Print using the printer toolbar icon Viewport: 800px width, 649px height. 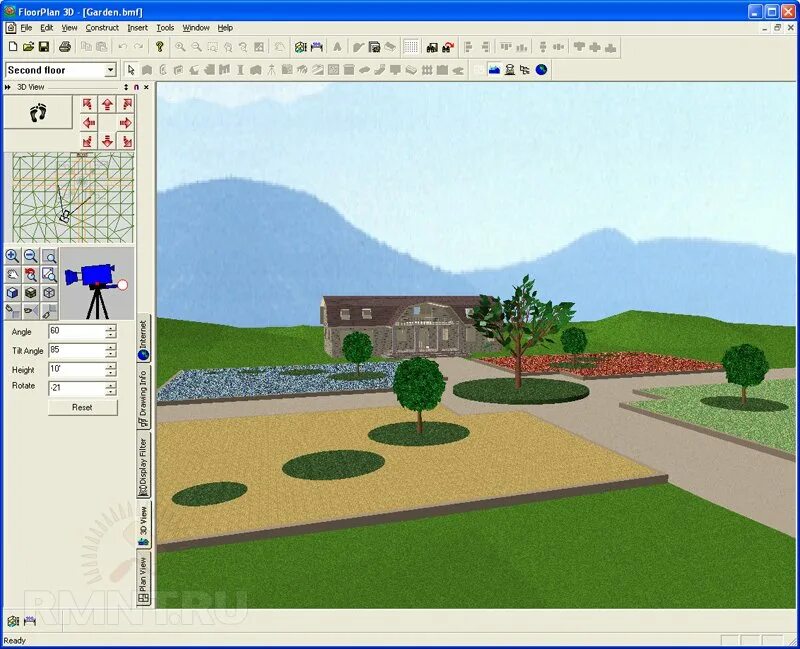pyautogui.click(x=64, y=47)
